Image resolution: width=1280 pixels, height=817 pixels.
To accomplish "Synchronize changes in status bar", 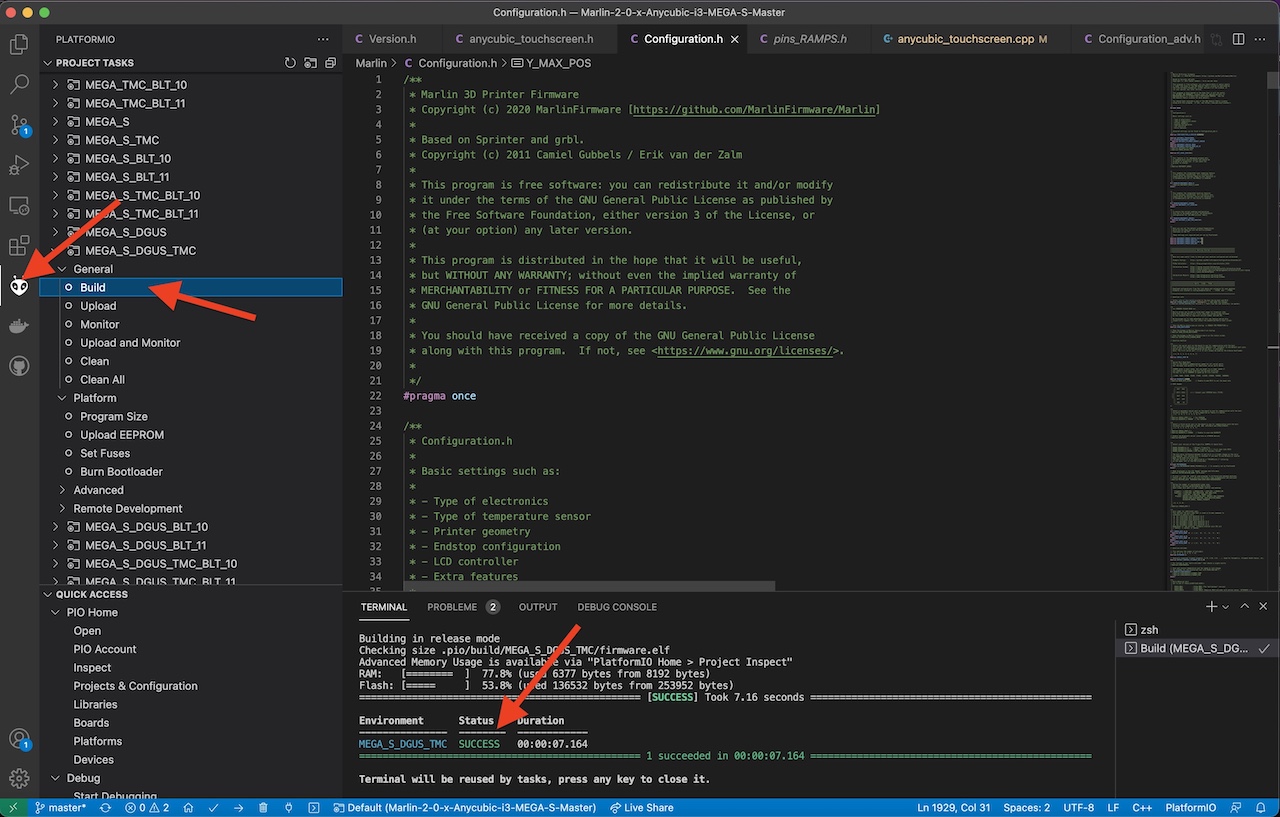I will [x=105, y=807].
